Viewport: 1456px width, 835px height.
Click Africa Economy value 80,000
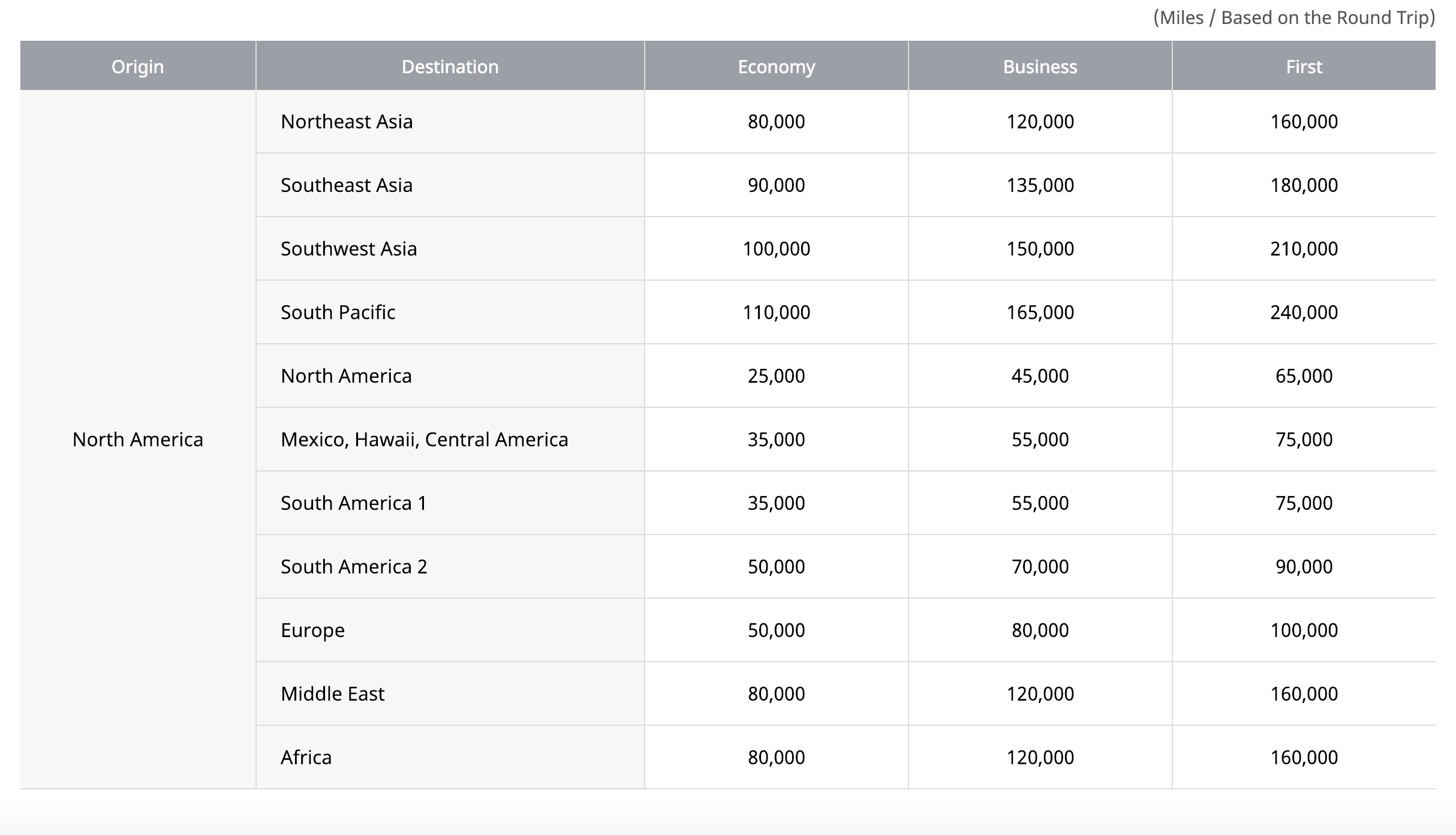[x=776, y=757]
